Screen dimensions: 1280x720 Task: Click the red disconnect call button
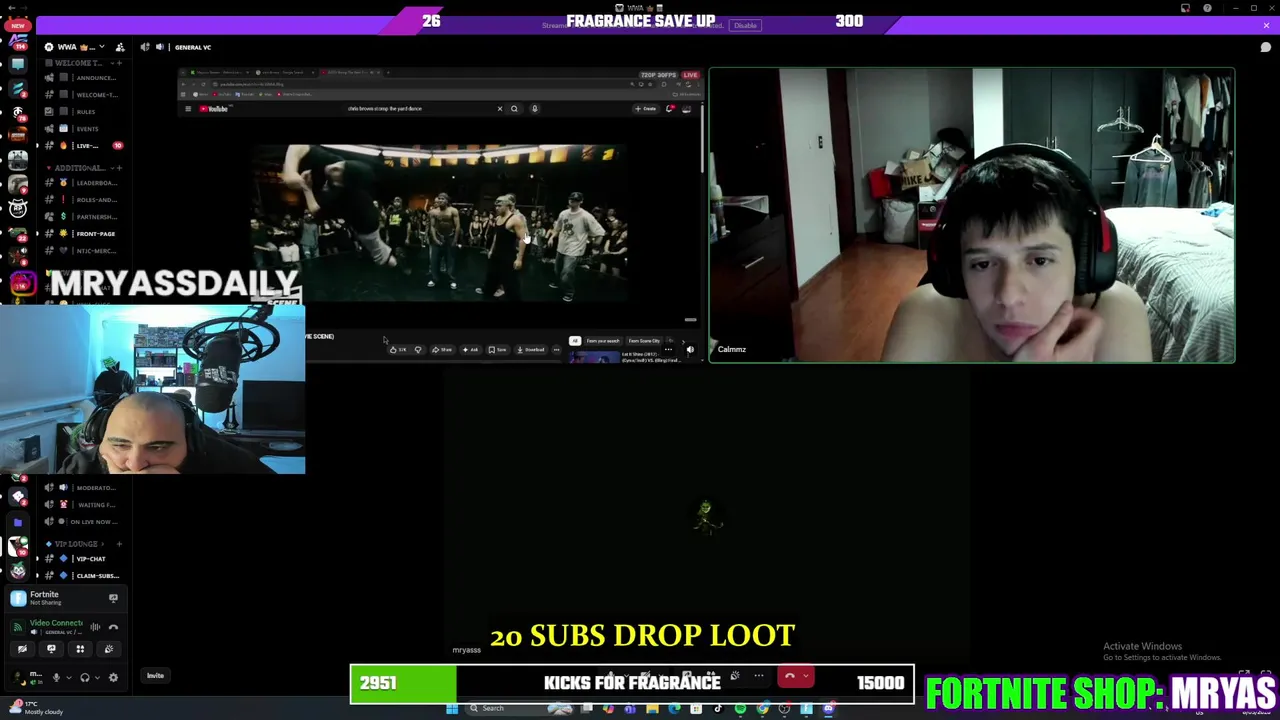coord(789,676)
